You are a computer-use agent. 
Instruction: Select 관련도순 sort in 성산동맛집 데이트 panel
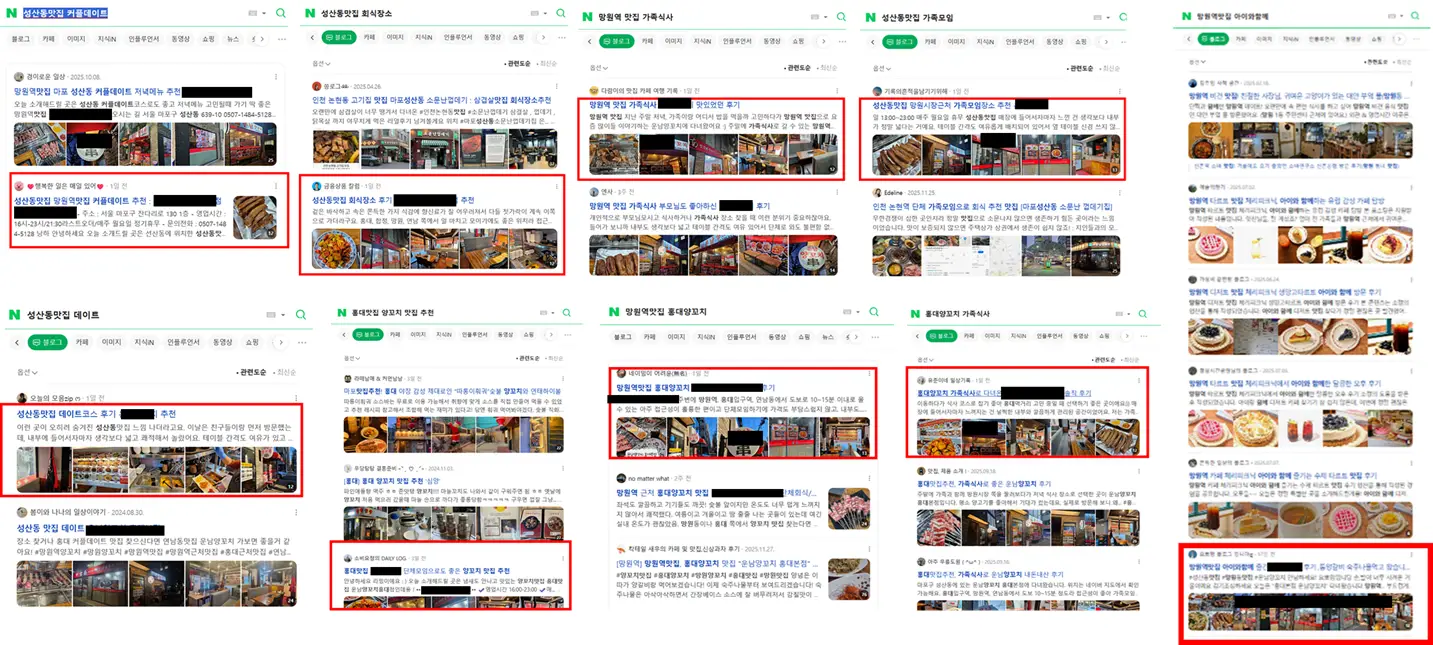(252, 372)
